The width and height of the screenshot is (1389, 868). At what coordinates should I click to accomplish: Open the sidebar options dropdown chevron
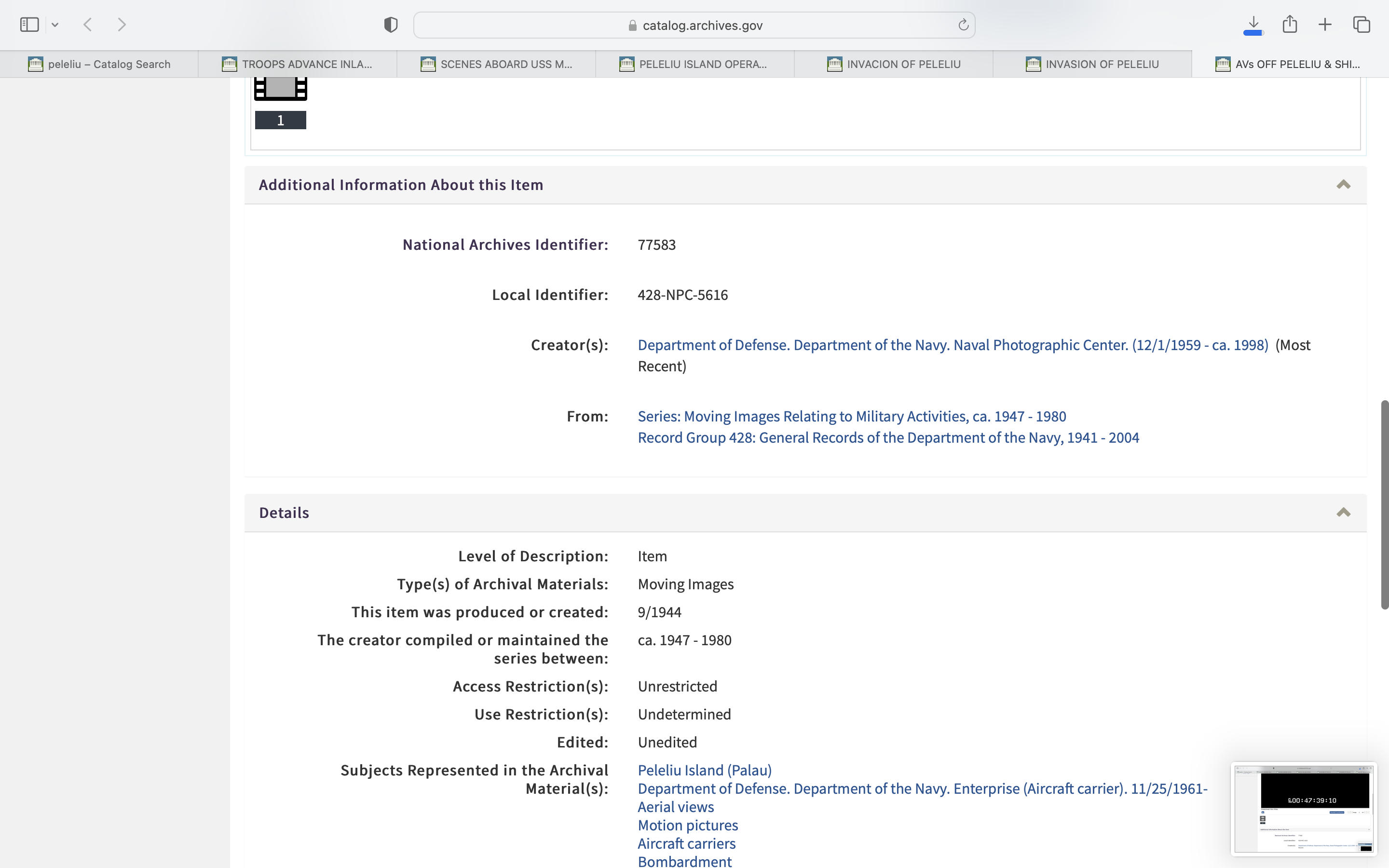[55, 25]
